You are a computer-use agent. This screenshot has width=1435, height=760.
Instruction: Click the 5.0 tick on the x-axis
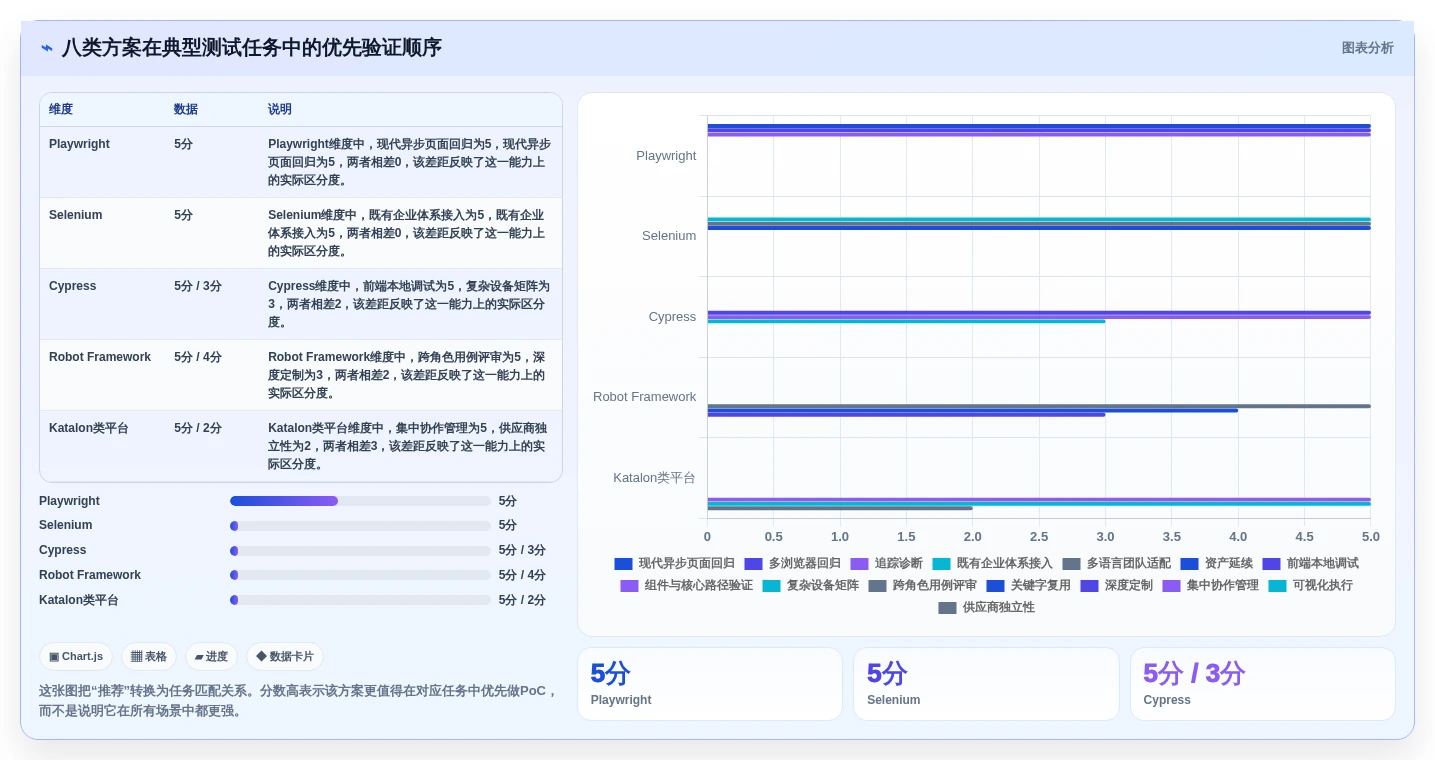(x=1370, y=537)
